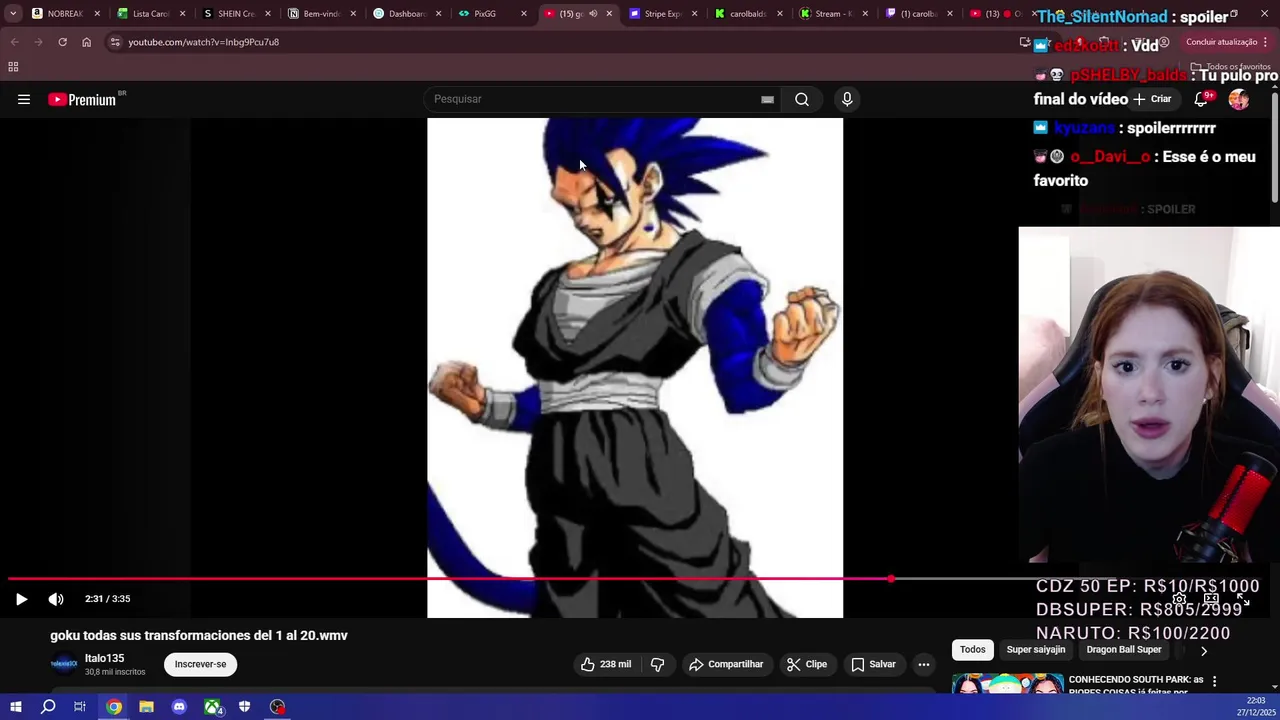Click the Criar create button

tap(1151, 99)
